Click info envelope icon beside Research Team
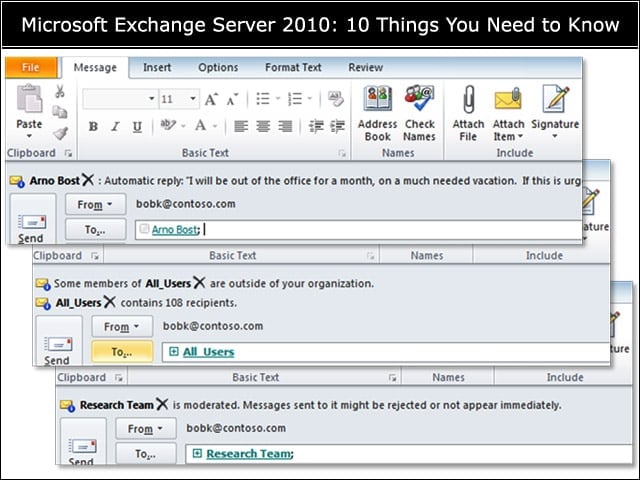Viewport: 640px width, 480px height. (x=68, y=405)
